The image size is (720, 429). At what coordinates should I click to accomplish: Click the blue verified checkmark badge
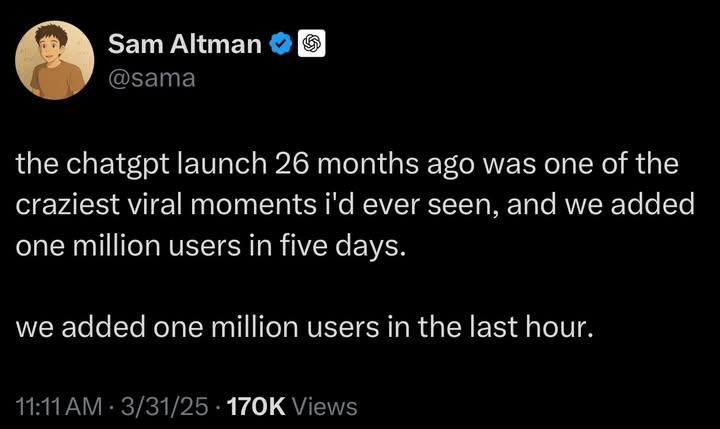(281, 44)
